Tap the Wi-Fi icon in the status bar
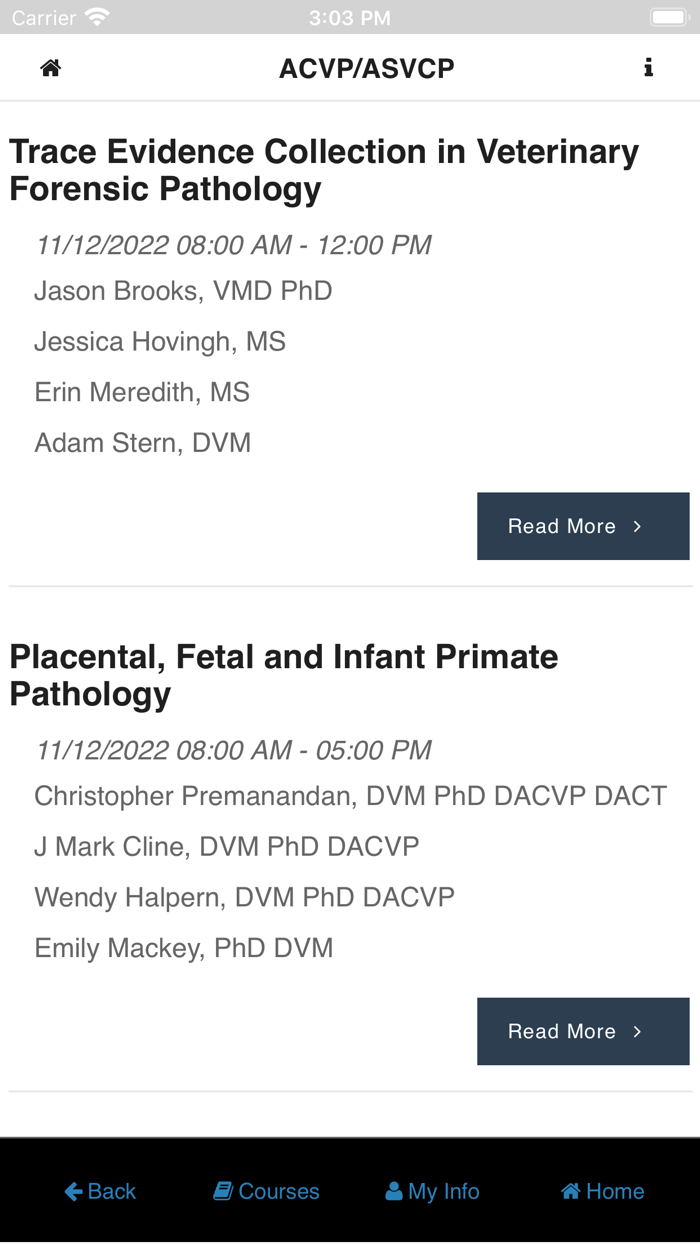 [x=96, y=16]
